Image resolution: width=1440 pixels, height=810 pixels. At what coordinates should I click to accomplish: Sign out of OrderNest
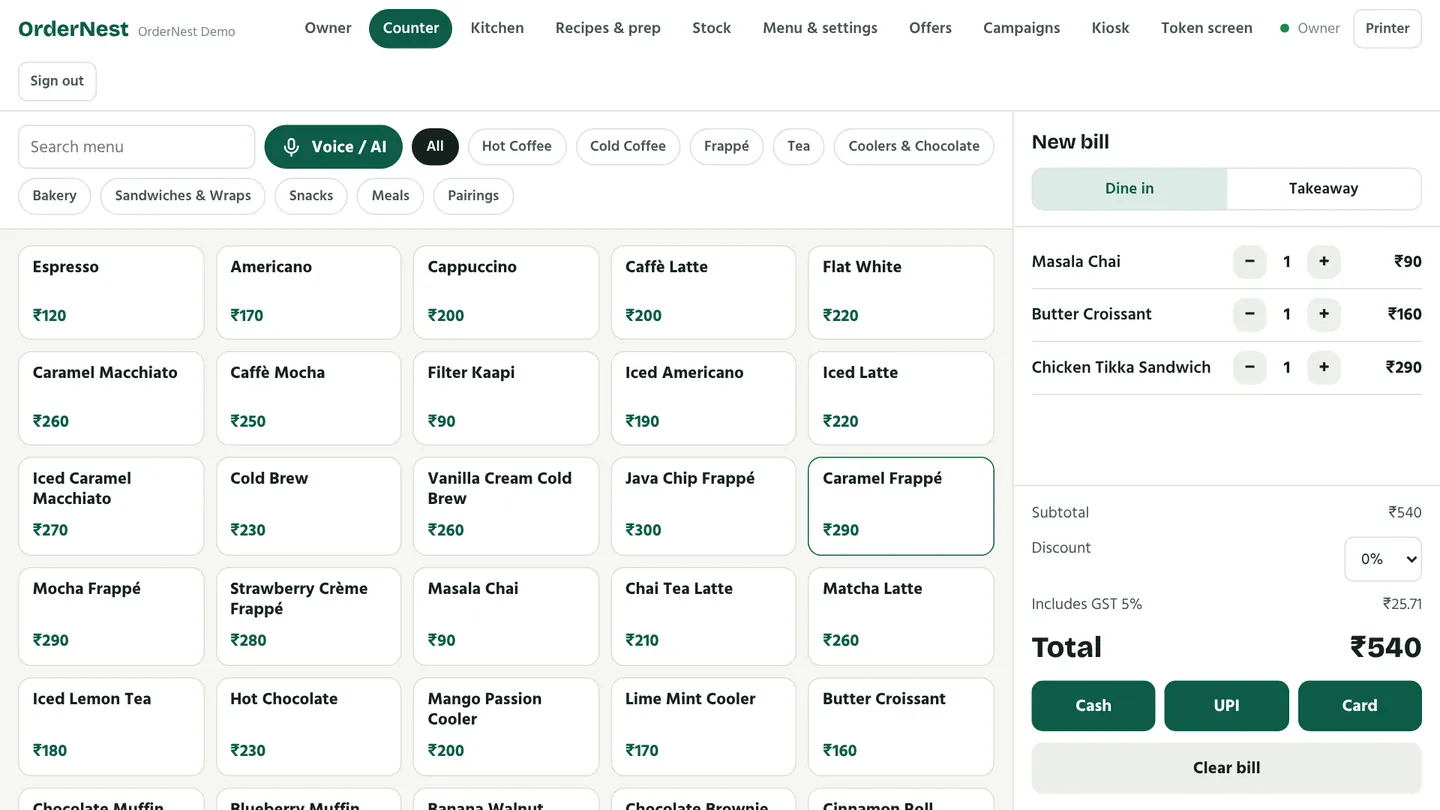[57, 81]
